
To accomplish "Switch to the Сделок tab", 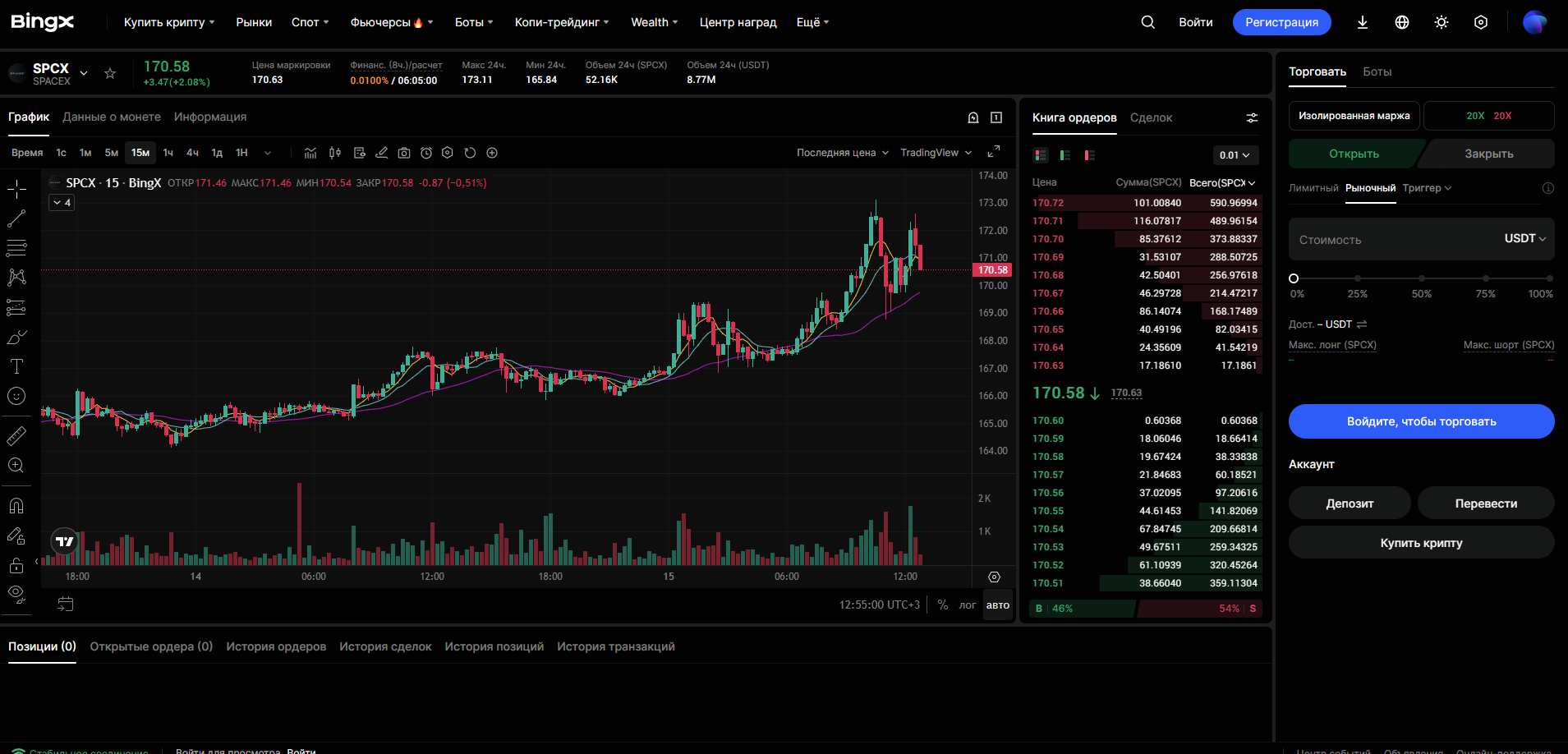I will coord(1151,117).
